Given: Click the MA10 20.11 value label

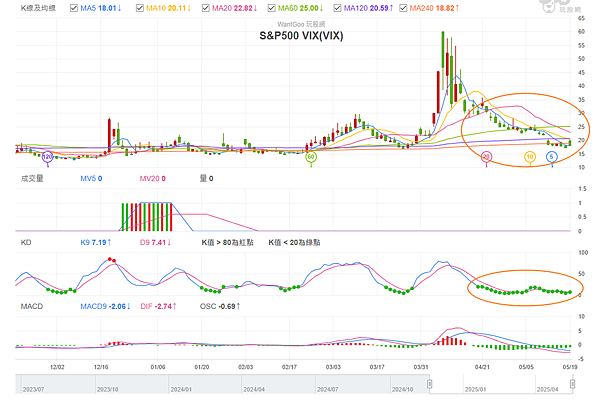Looking at the screenshot, I should (x=168, y=8).
